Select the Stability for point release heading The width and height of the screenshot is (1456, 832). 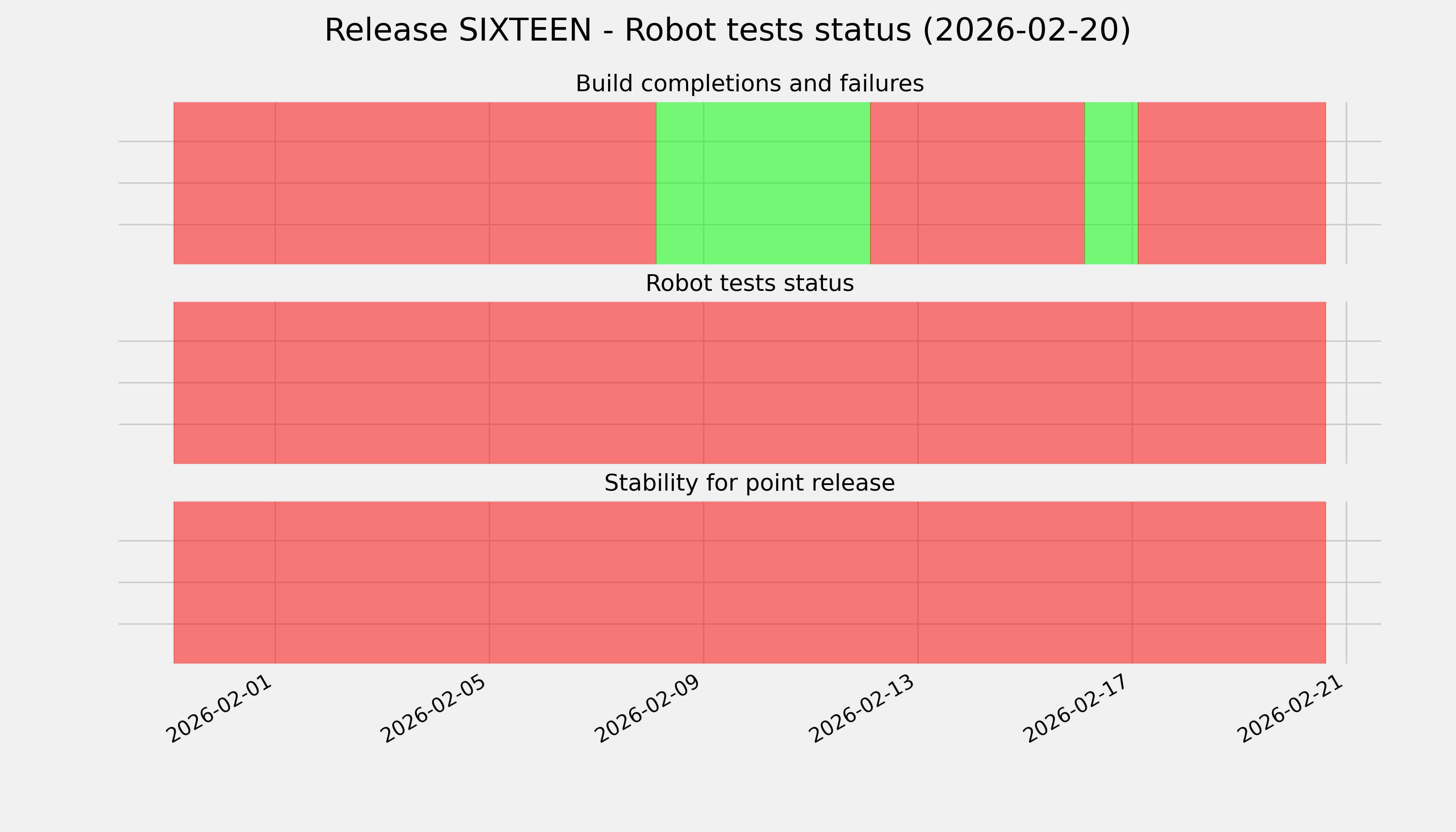click(749, 484)
